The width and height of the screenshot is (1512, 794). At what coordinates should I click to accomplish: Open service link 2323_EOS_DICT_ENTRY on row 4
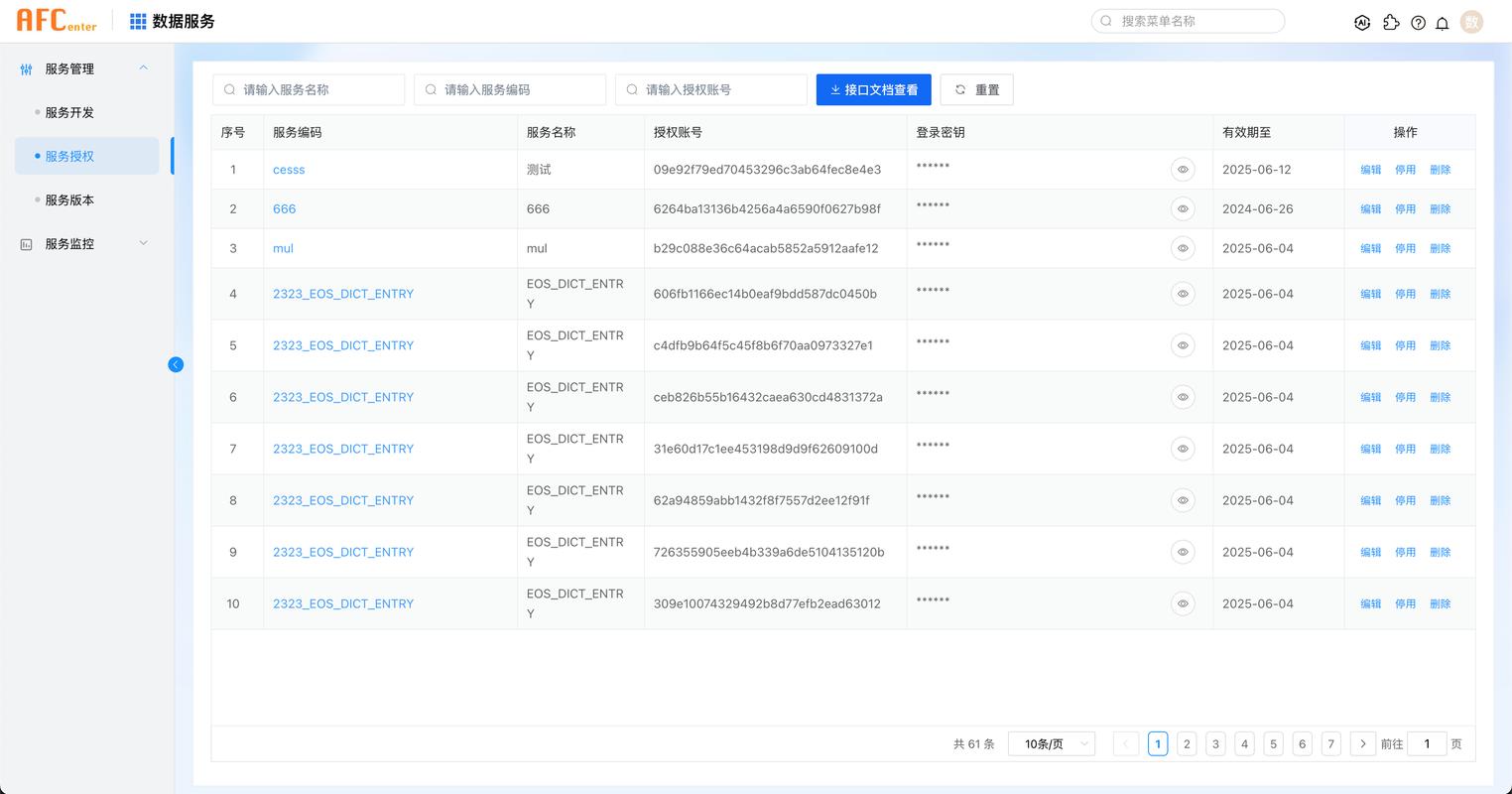pyautogui.click(x=343, y=294)
